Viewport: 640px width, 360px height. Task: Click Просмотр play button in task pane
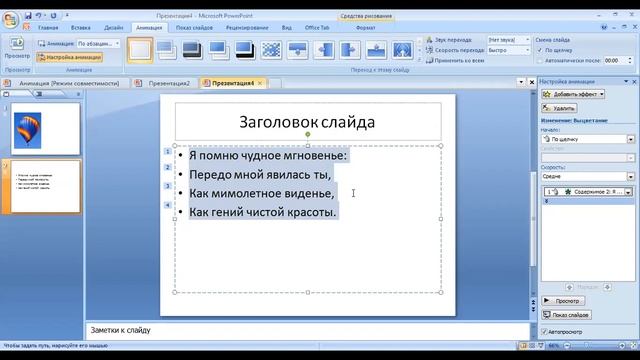coord(563,301)
